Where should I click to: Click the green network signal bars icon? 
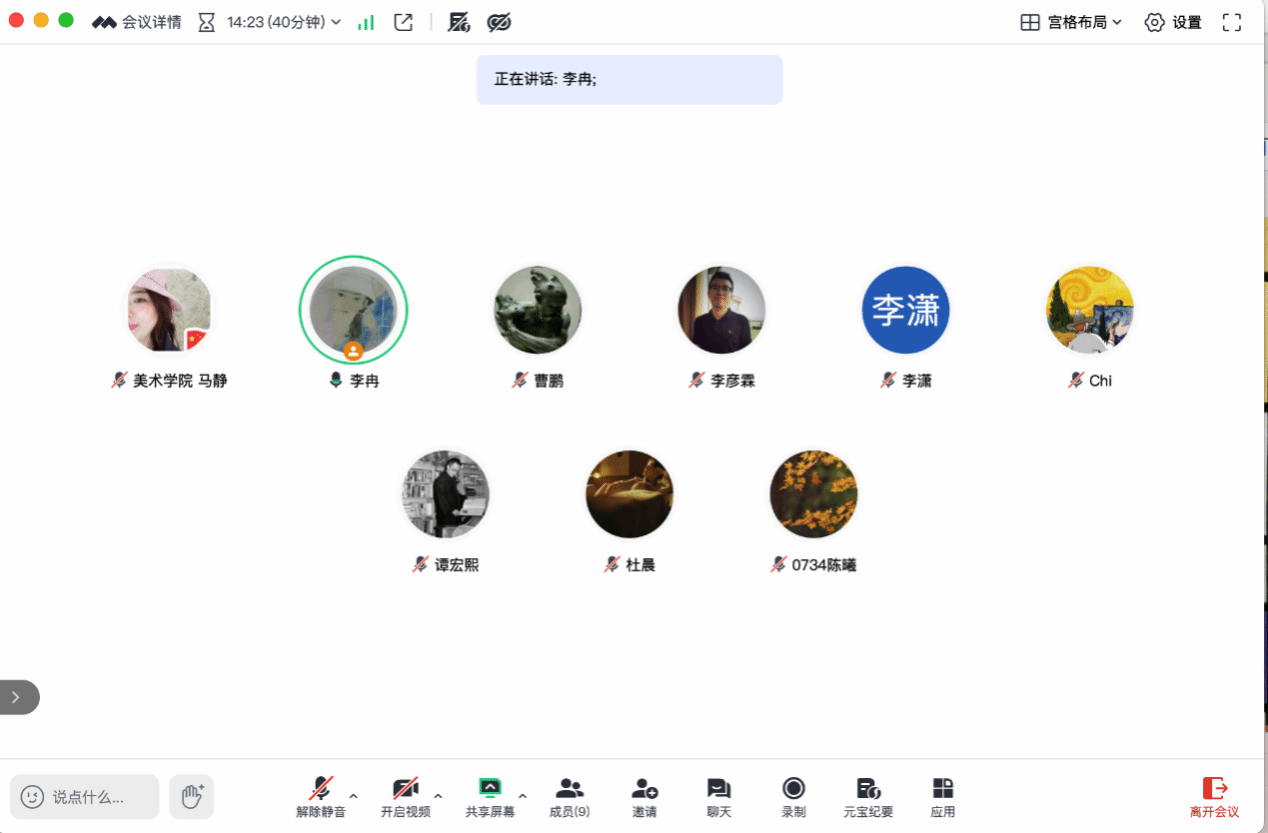click(366, 22)
